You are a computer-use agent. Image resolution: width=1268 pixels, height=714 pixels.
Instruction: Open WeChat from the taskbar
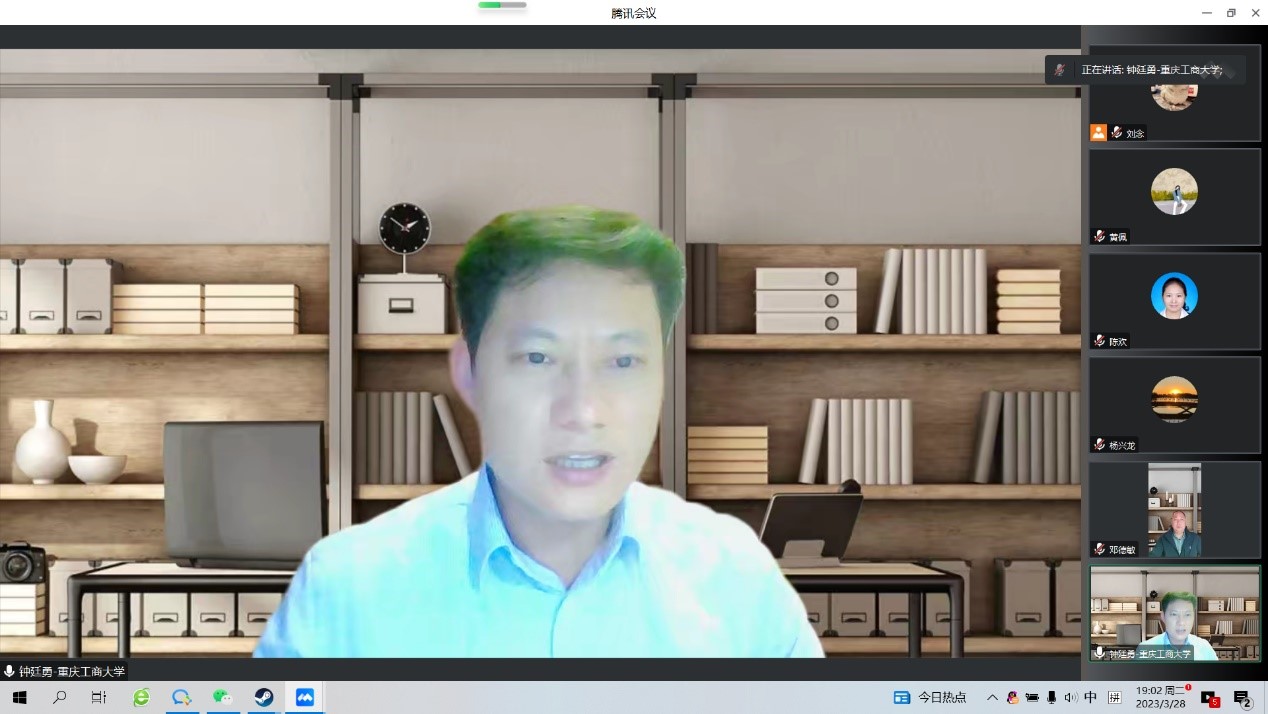pyautogui.click(x=222, y=698)
